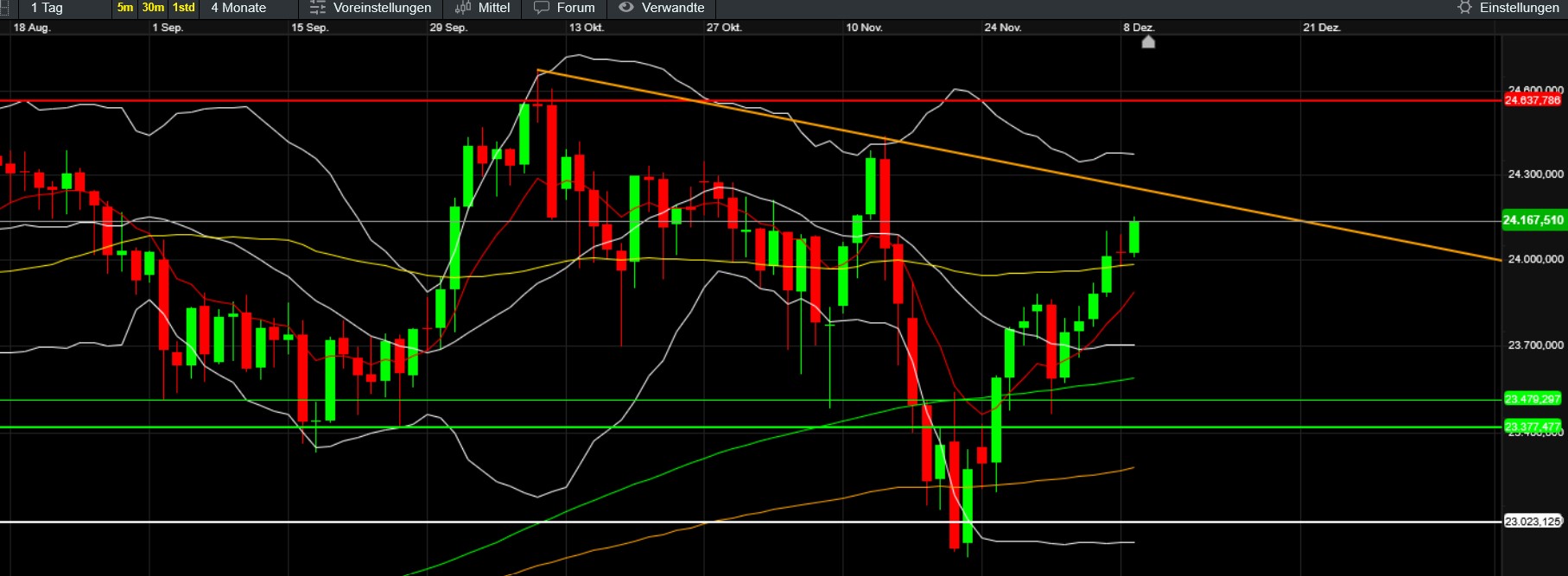Click the 10 Nov. date label

[x=864, y=28]
